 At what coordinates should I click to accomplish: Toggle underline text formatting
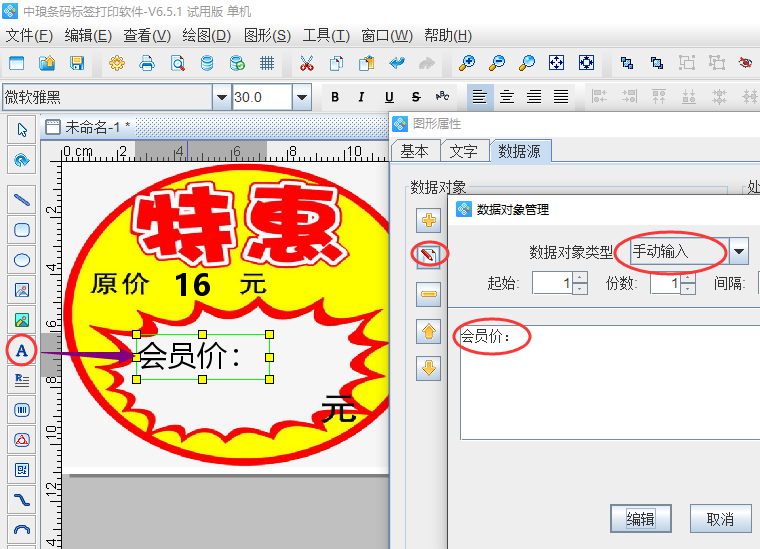(389, 98)
